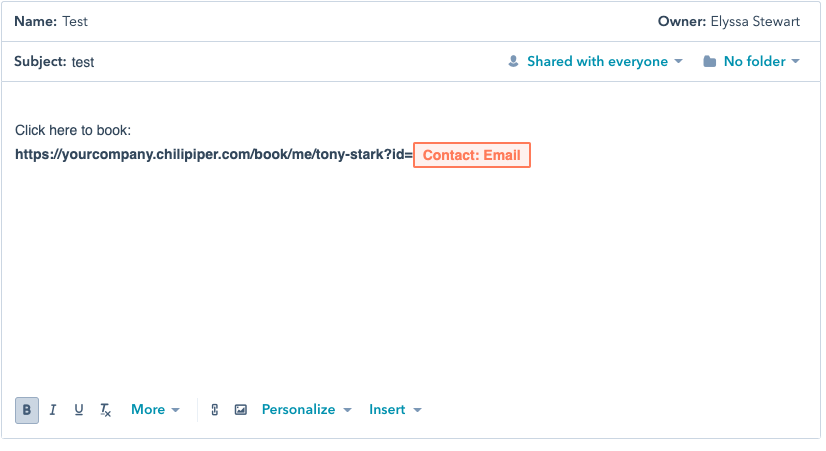Click the arrow beside No folder

[x=795, y=62]
